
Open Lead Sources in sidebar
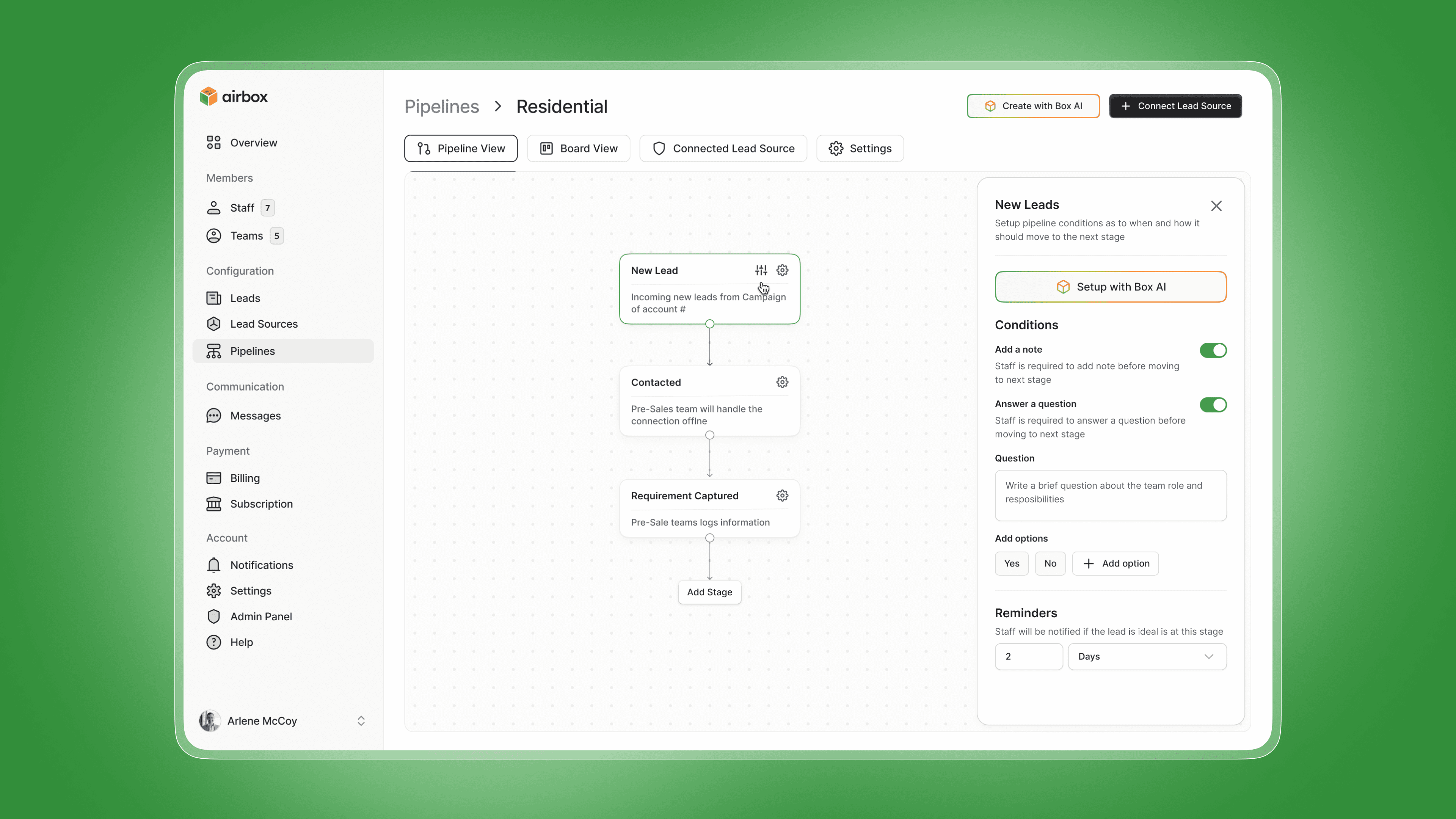coord(264,324)
